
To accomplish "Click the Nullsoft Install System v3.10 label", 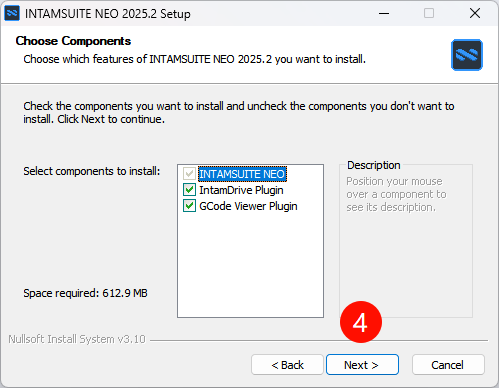I will (77, 339).
